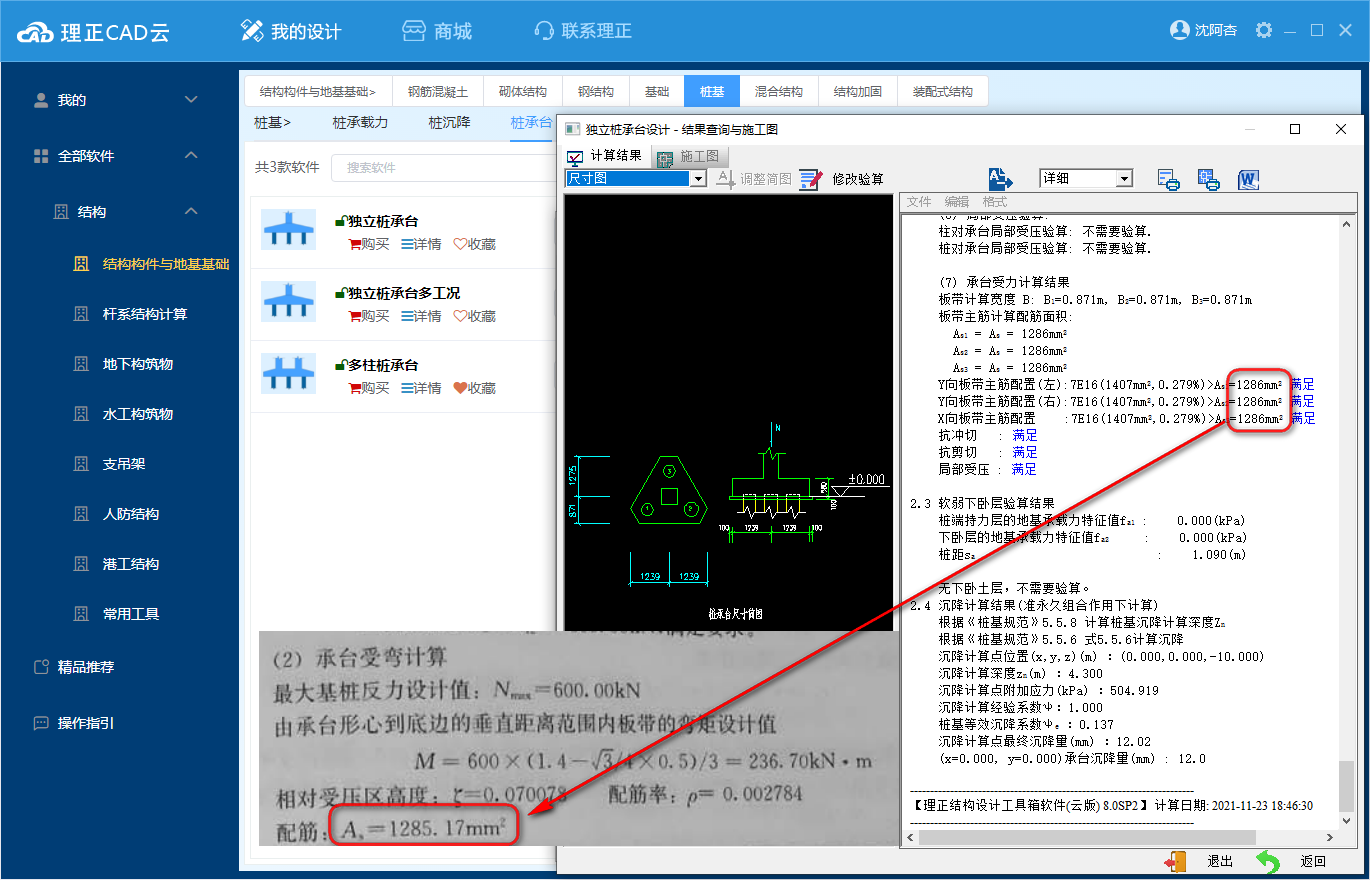
Task: Open 详情 for 独立桩承台
Action: (x=421, y=244)
